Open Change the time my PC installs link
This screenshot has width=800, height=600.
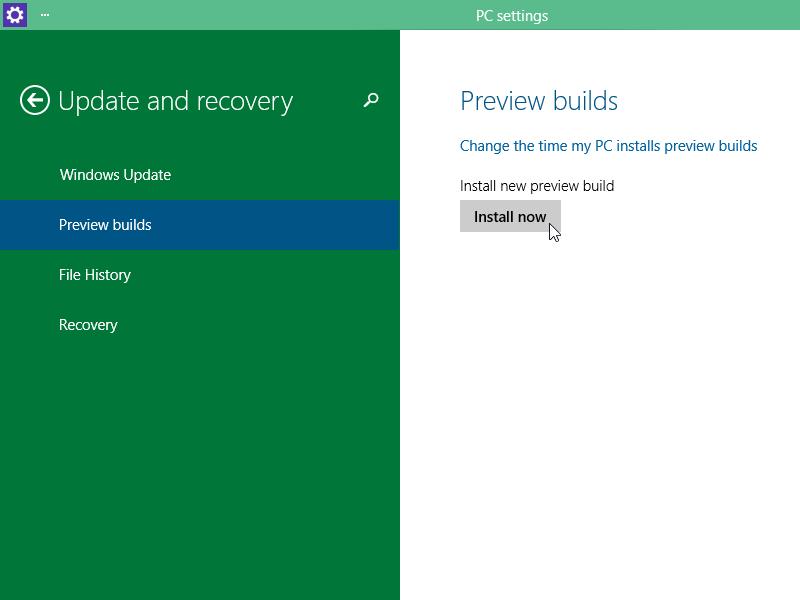click(608, 146)
